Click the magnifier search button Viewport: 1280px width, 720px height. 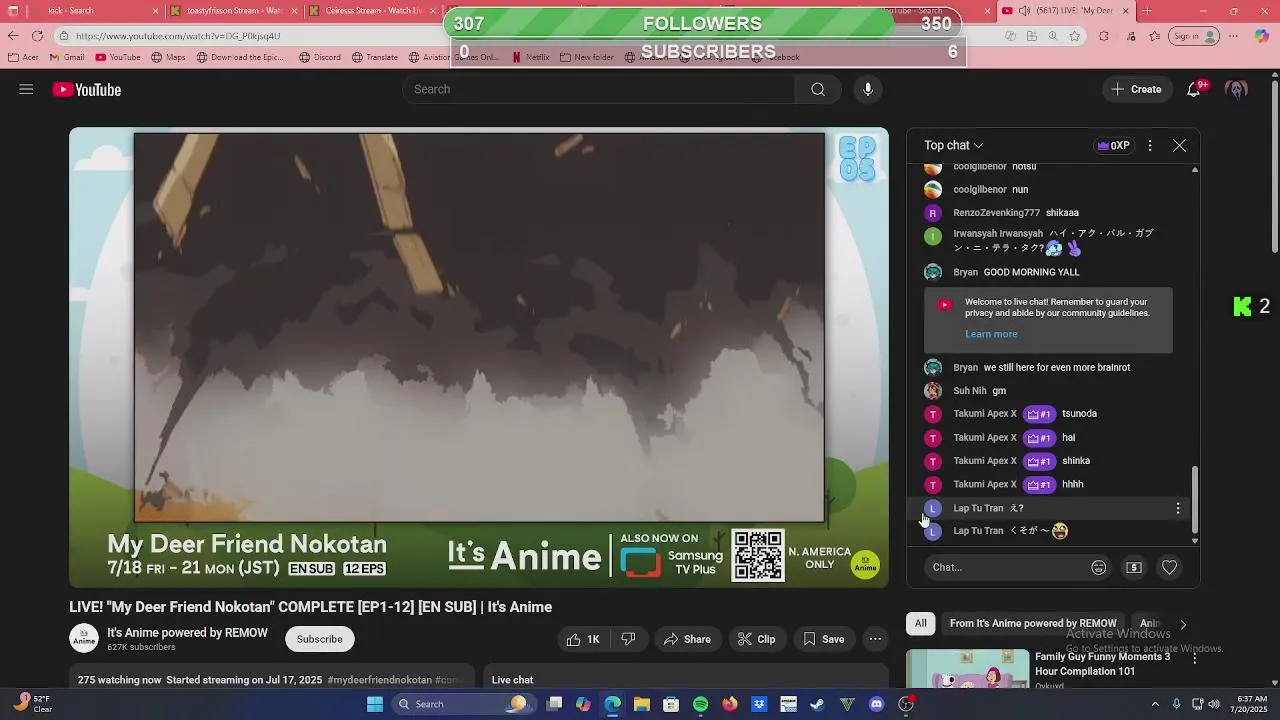coord(818,89)
